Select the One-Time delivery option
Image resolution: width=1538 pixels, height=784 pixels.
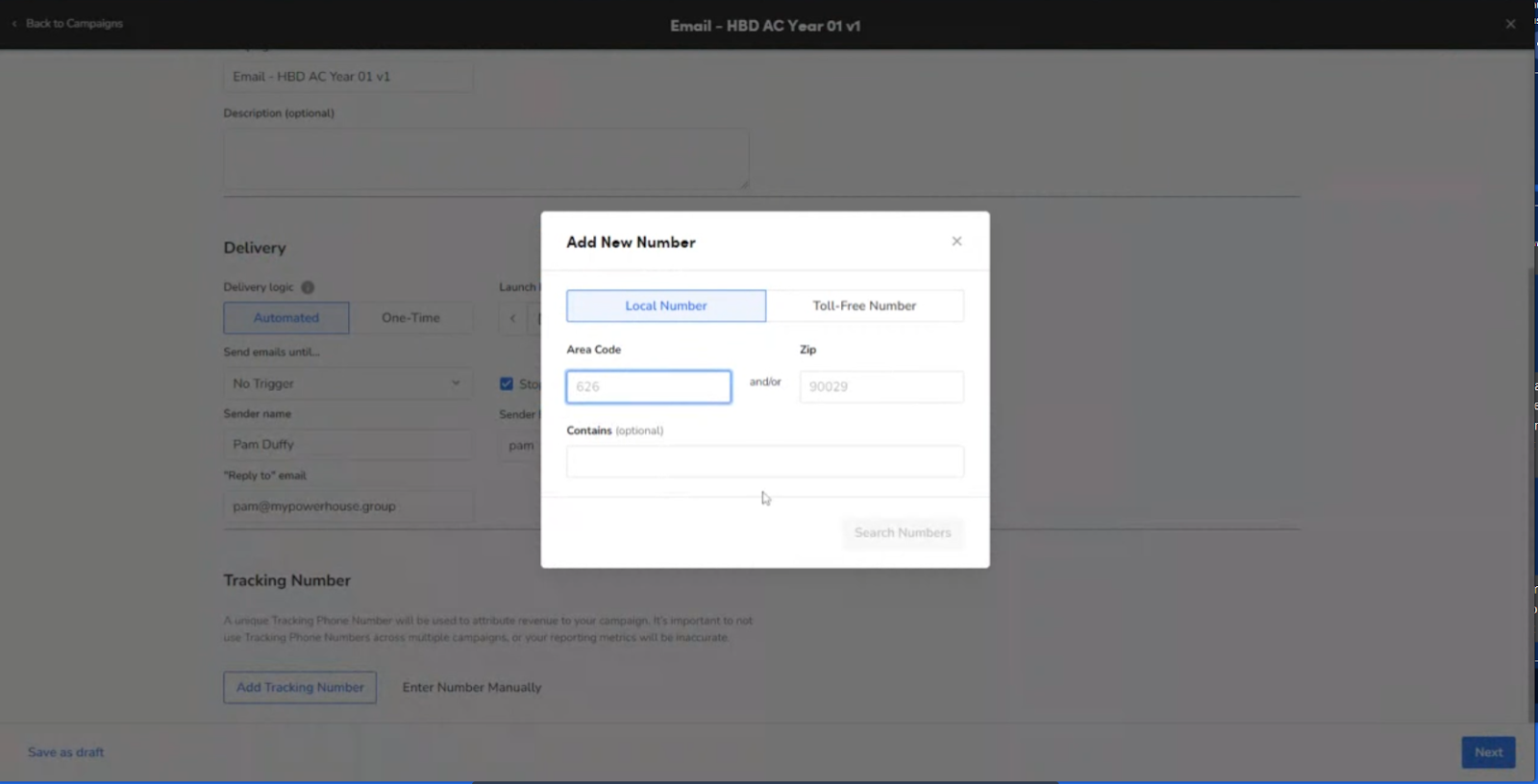[x=410, y=318]
